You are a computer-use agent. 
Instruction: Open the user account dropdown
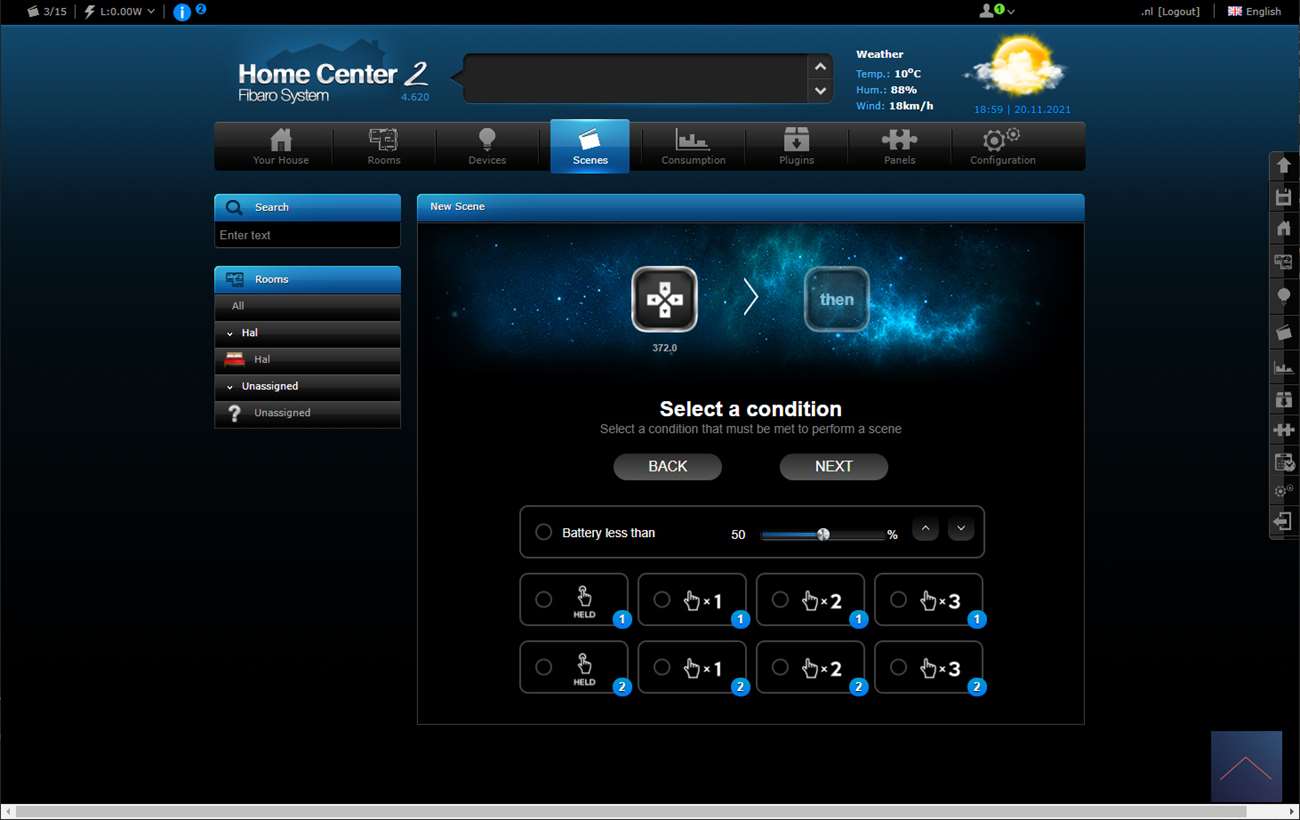(997, 11)
